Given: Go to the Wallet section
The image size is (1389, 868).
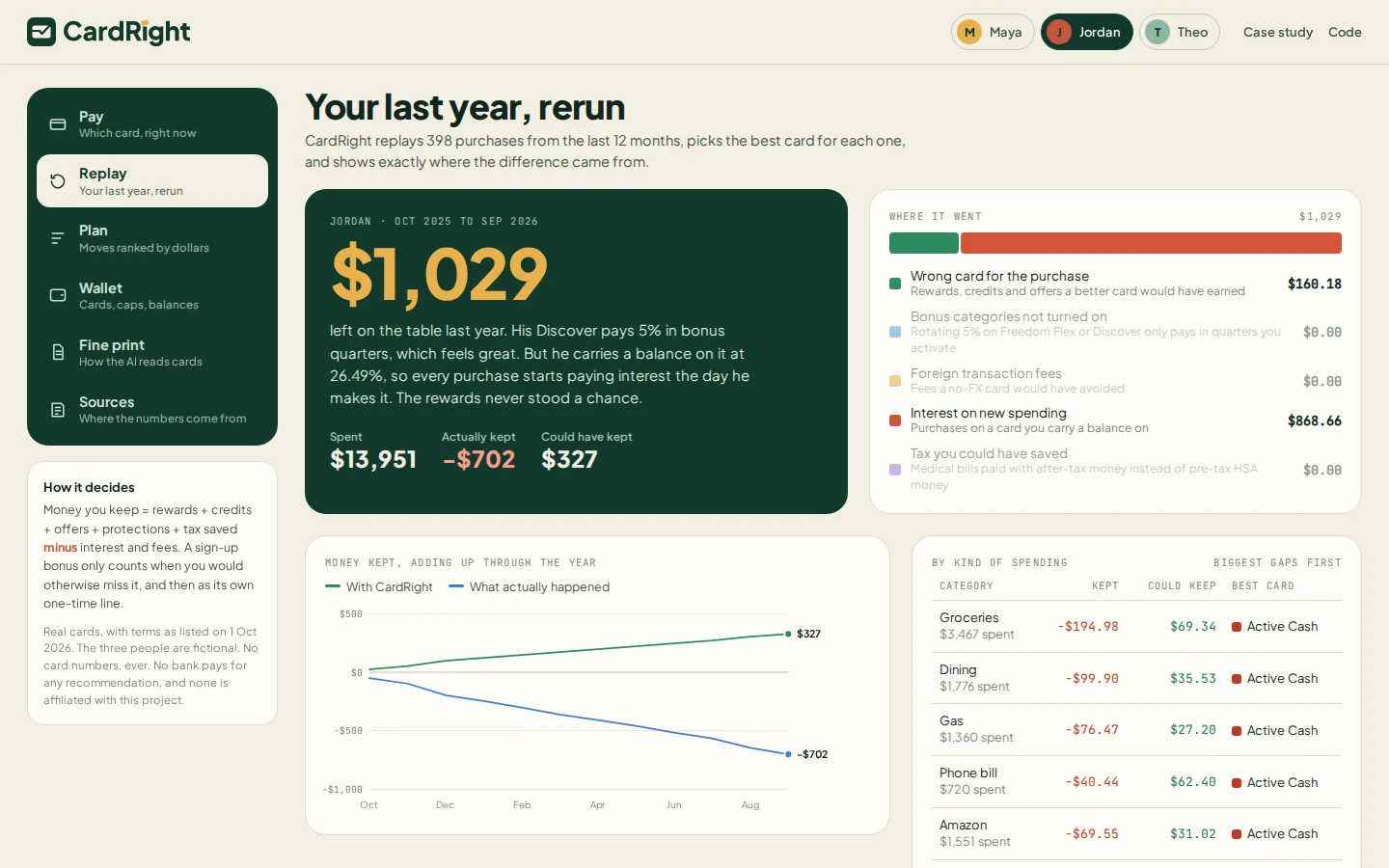Looking at the screenshot, I should [x=152, y=295].
